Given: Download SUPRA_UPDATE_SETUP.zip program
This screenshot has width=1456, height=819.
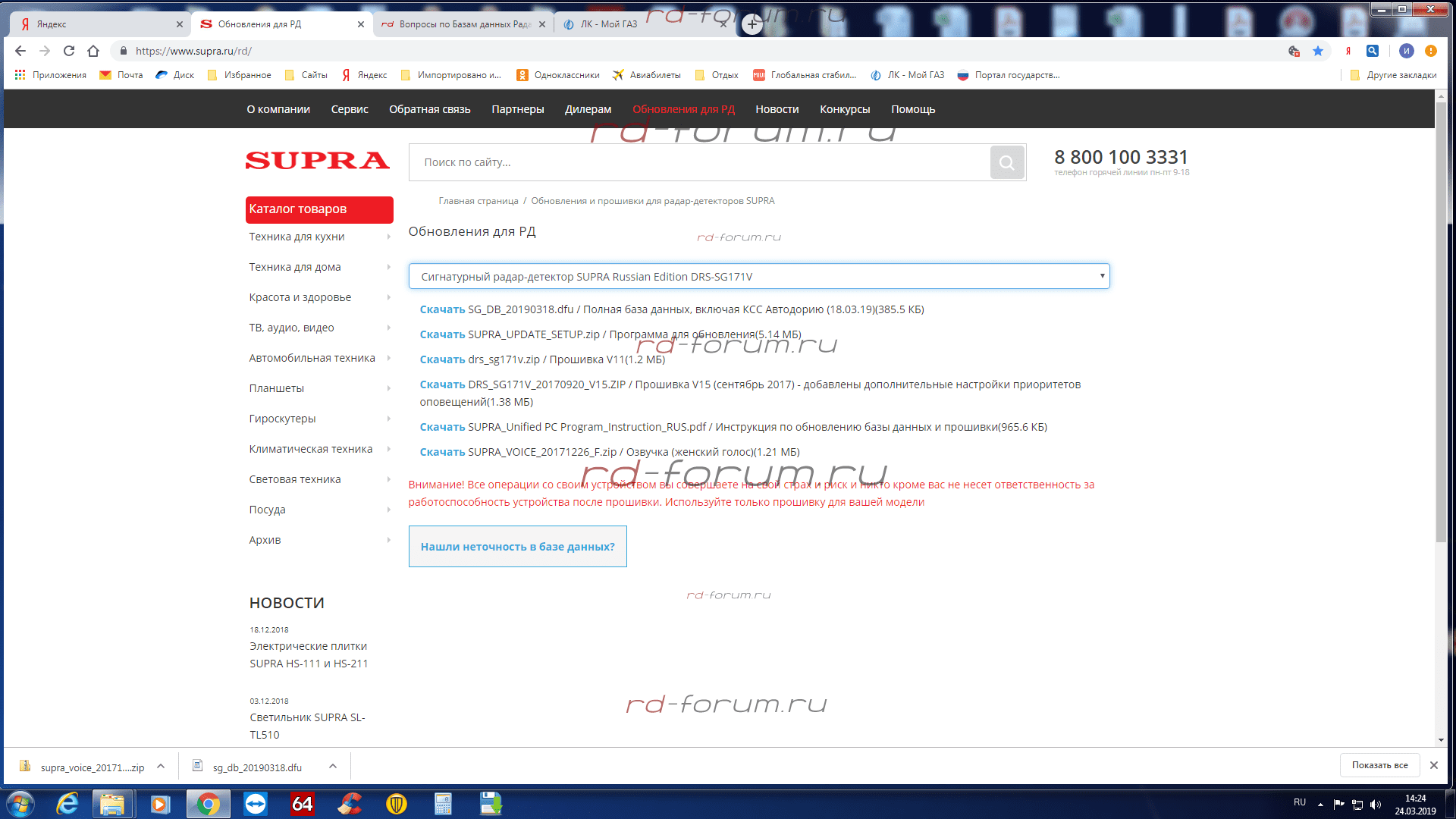Looking at the screenshot, I should tap(442, 334).
